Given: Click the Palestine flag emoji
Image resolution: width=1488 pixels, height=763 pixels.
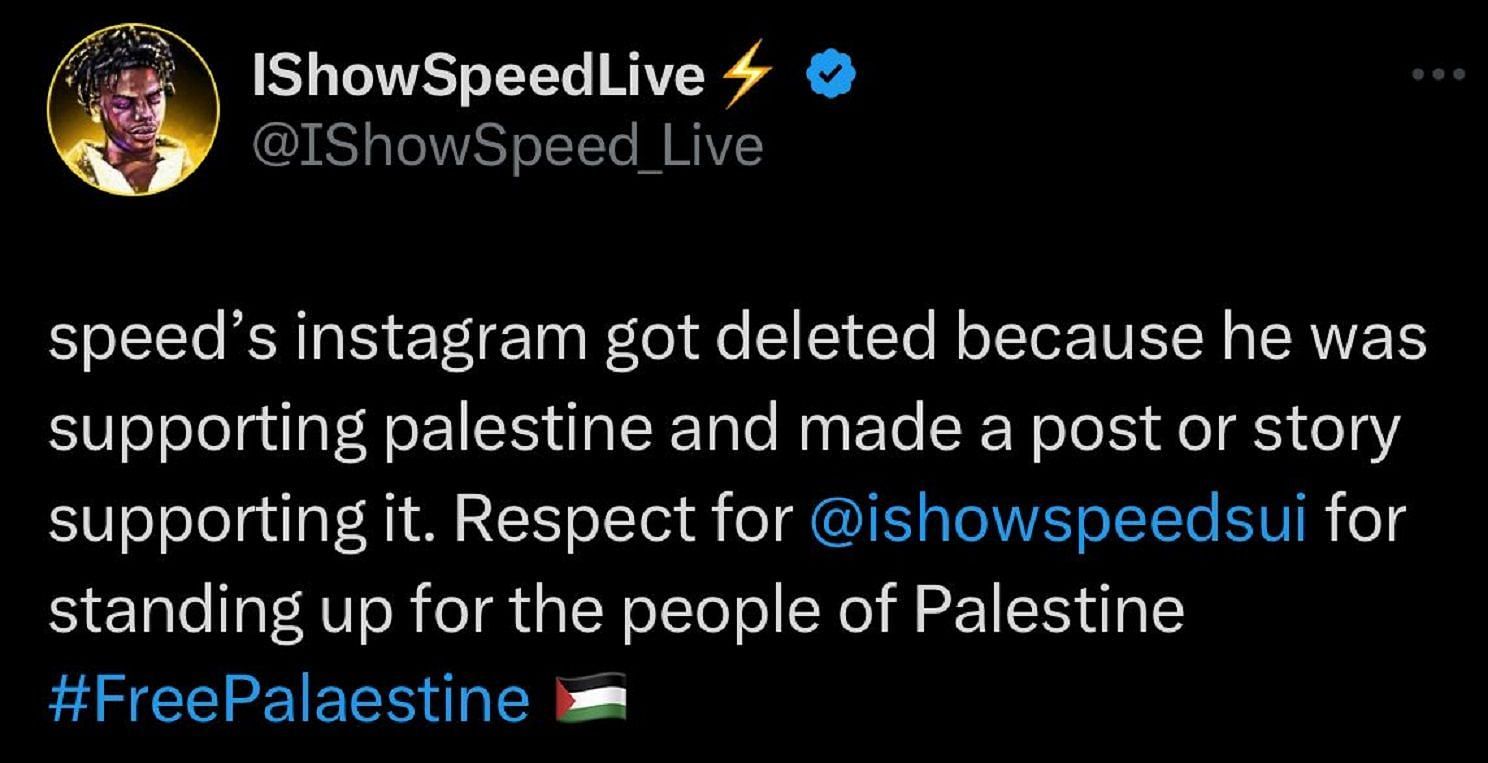Looking at the screenshot, I should tap(590, 698).
